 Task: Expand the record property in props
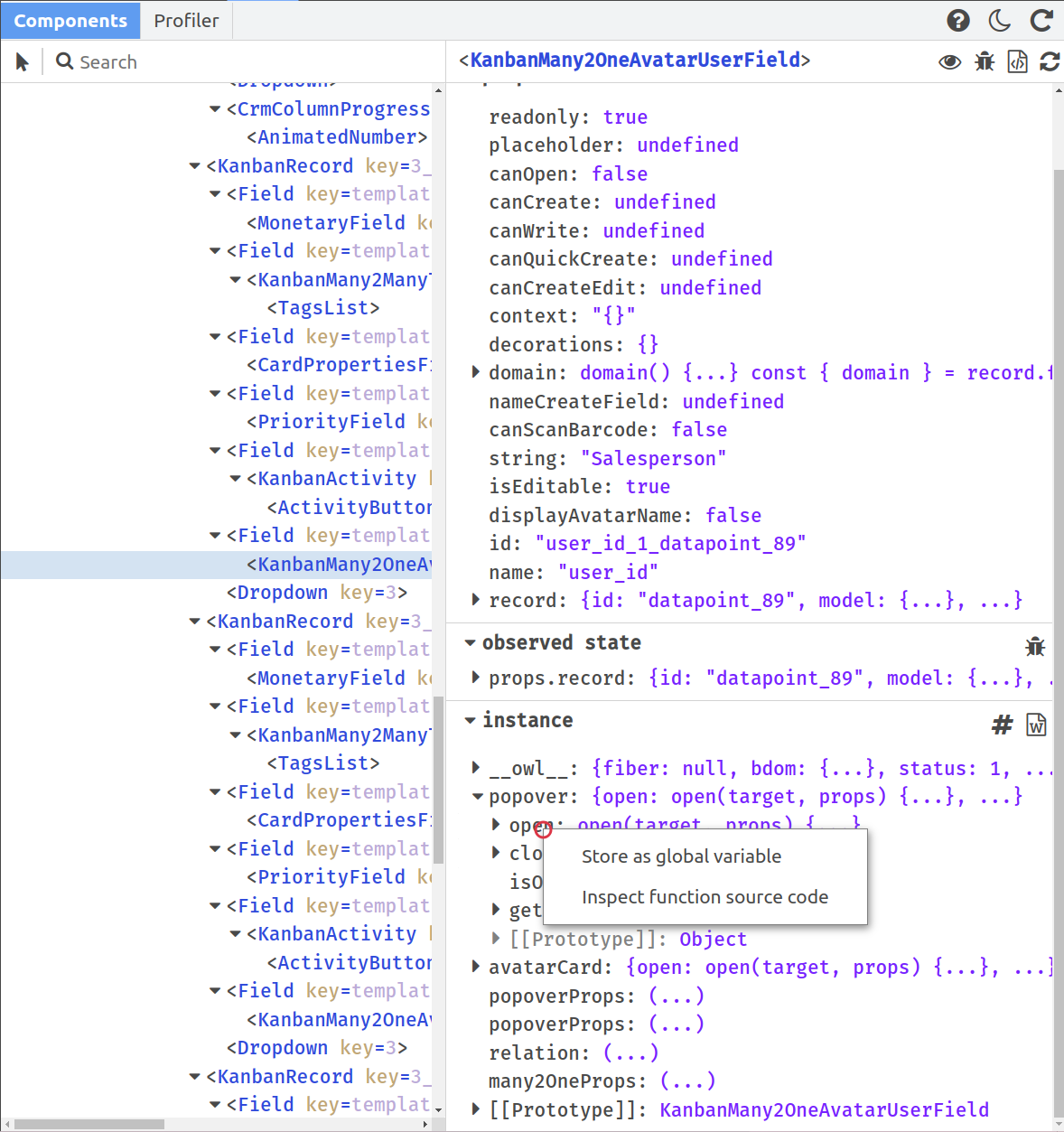pos(476,600)
